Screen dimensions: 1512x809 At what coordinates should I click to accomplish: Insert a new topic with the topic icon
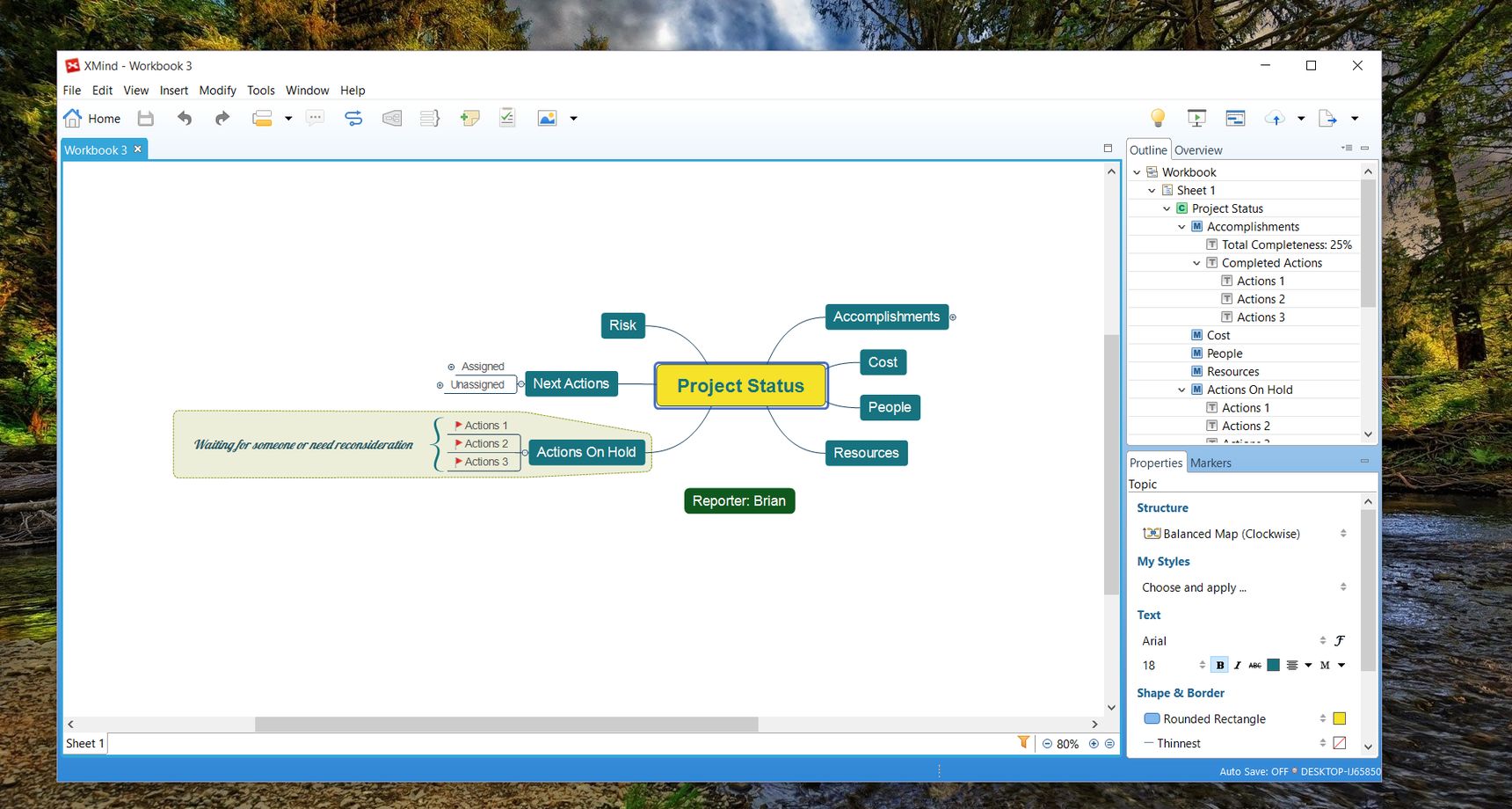(262, 118)
